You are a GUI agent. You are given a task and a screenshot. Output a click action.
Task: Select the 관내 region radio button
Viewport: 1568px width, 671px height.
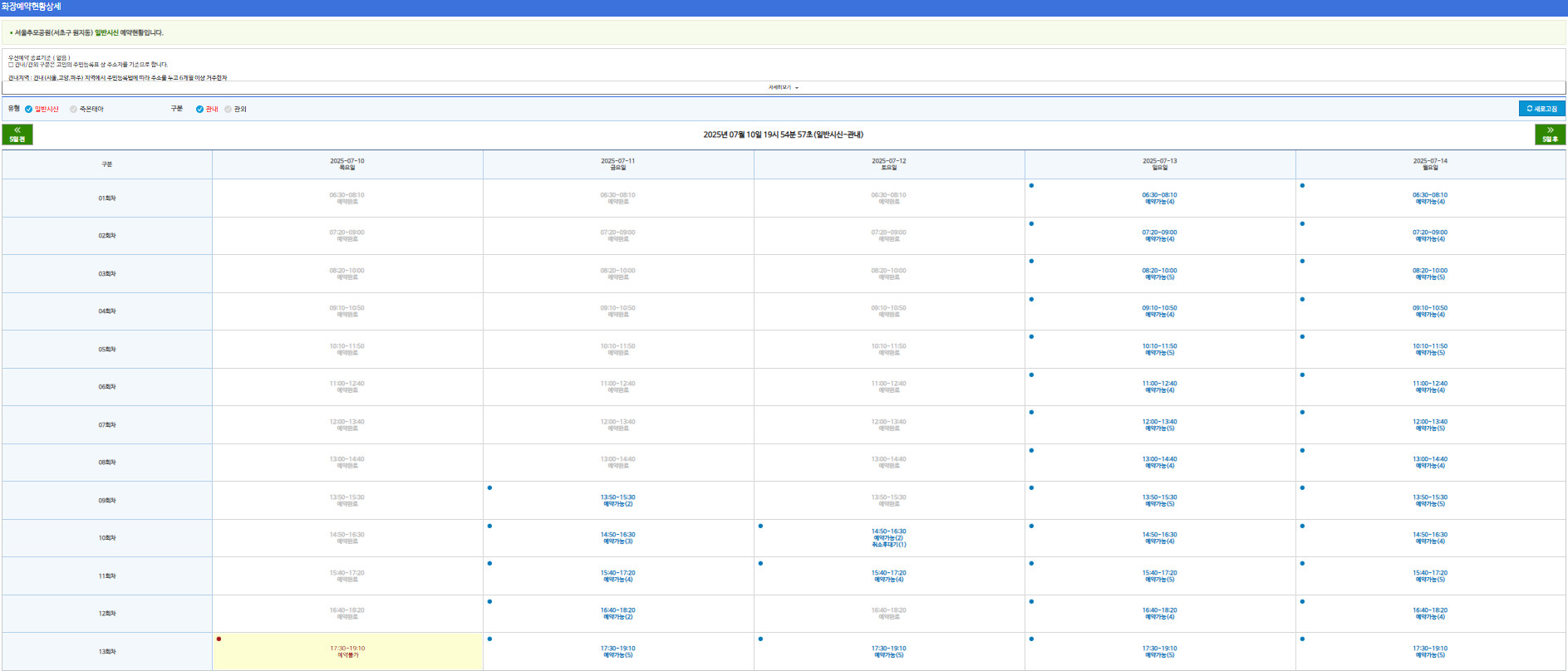(199, 109)
